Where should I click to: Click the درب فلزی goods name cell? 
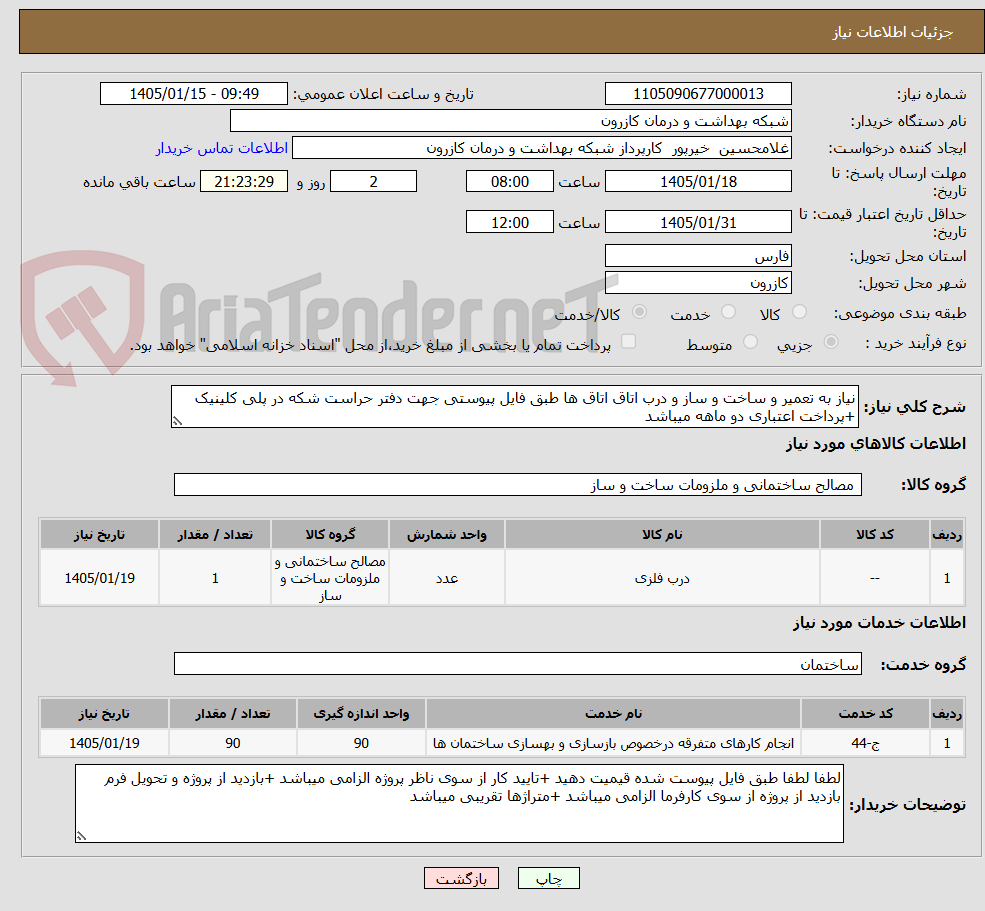pos(662,578)
